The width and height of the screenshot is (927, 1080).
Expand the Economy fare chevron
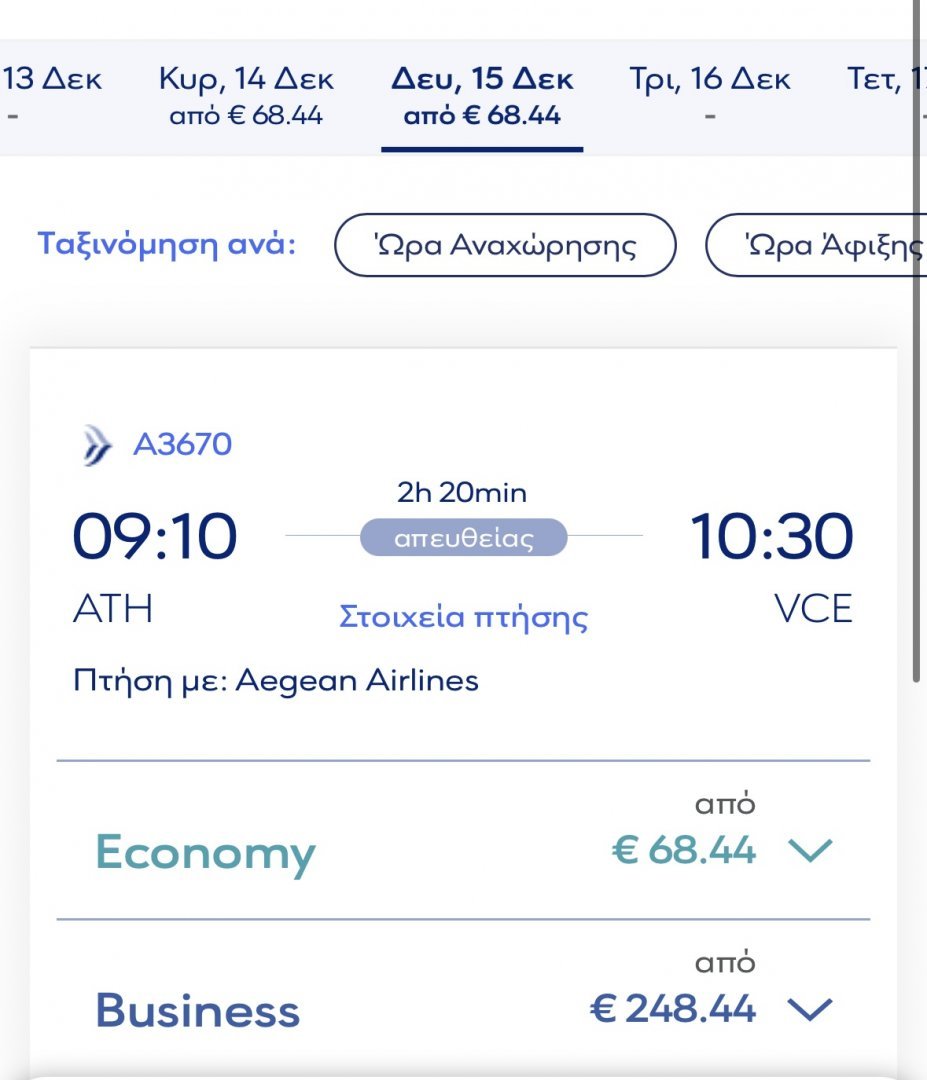click(810, 851)
